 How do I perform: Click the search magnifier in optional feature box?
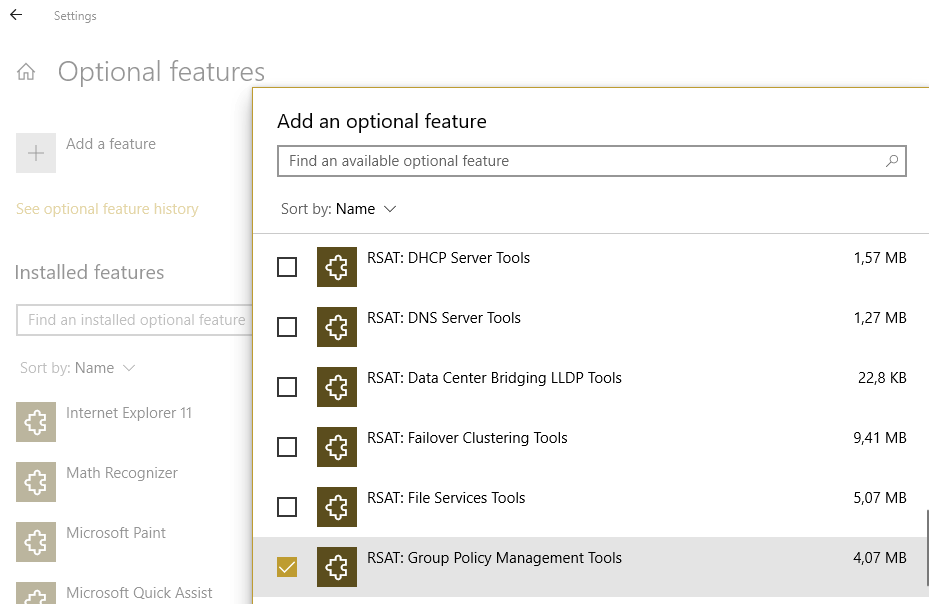click(892, 161)
